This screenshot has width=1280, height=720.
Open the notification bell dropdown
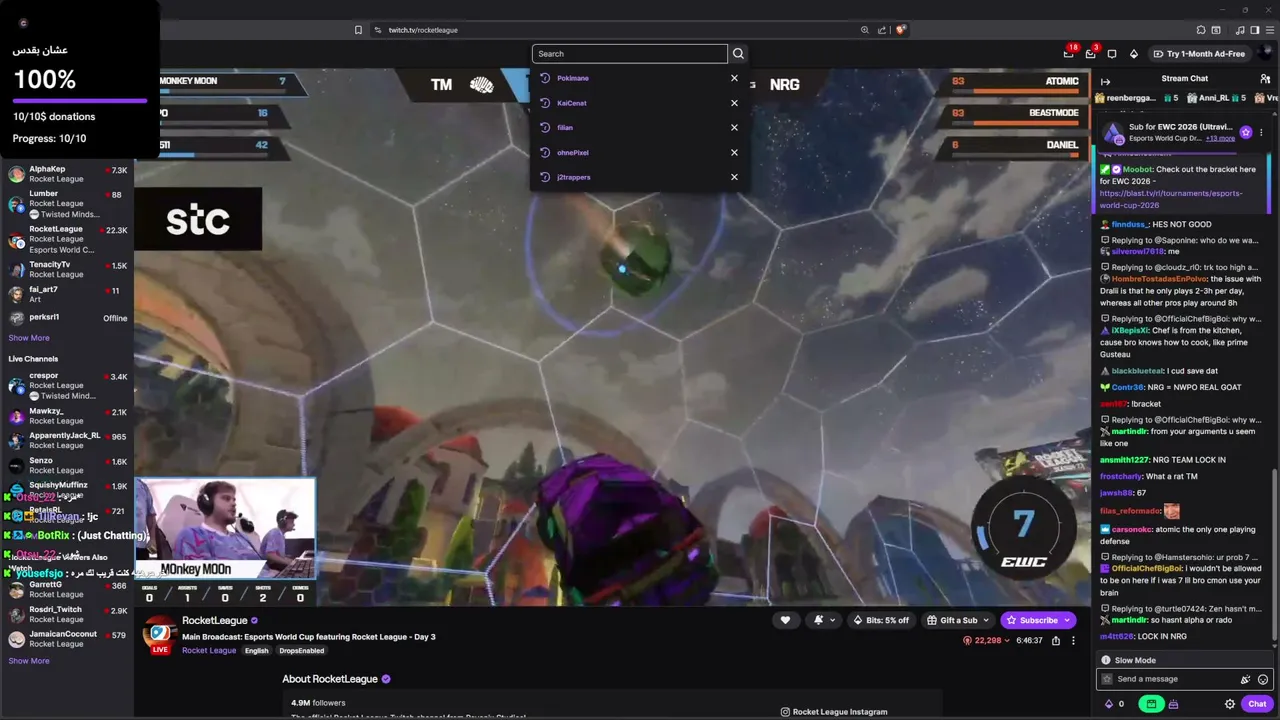coord(824,620)
